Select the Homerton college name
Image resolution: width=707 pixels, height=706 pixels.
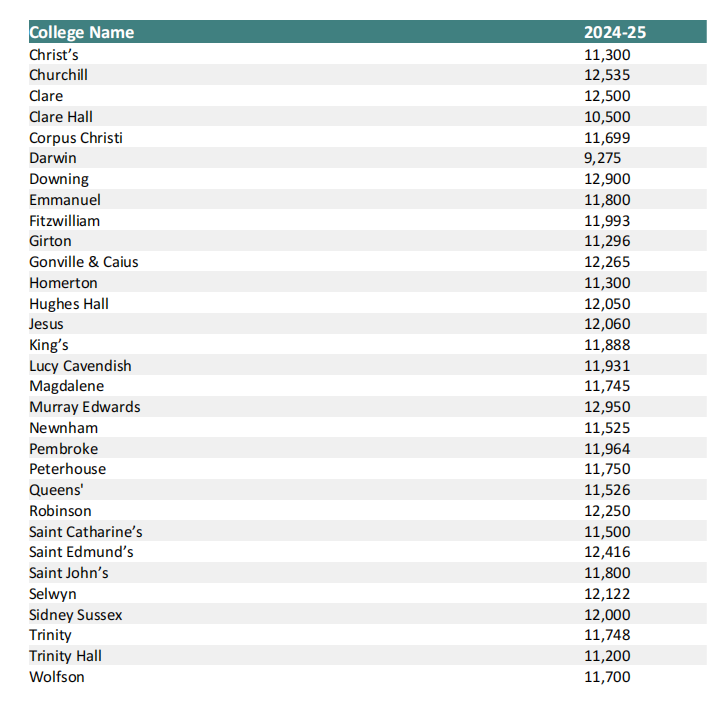[64, 283]
